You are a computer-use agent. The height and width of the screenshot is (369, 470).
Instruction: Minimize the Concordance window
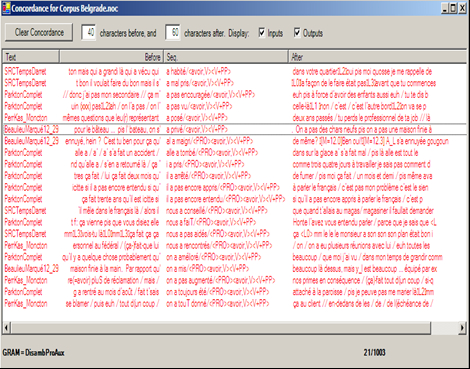tap(445, 8)
